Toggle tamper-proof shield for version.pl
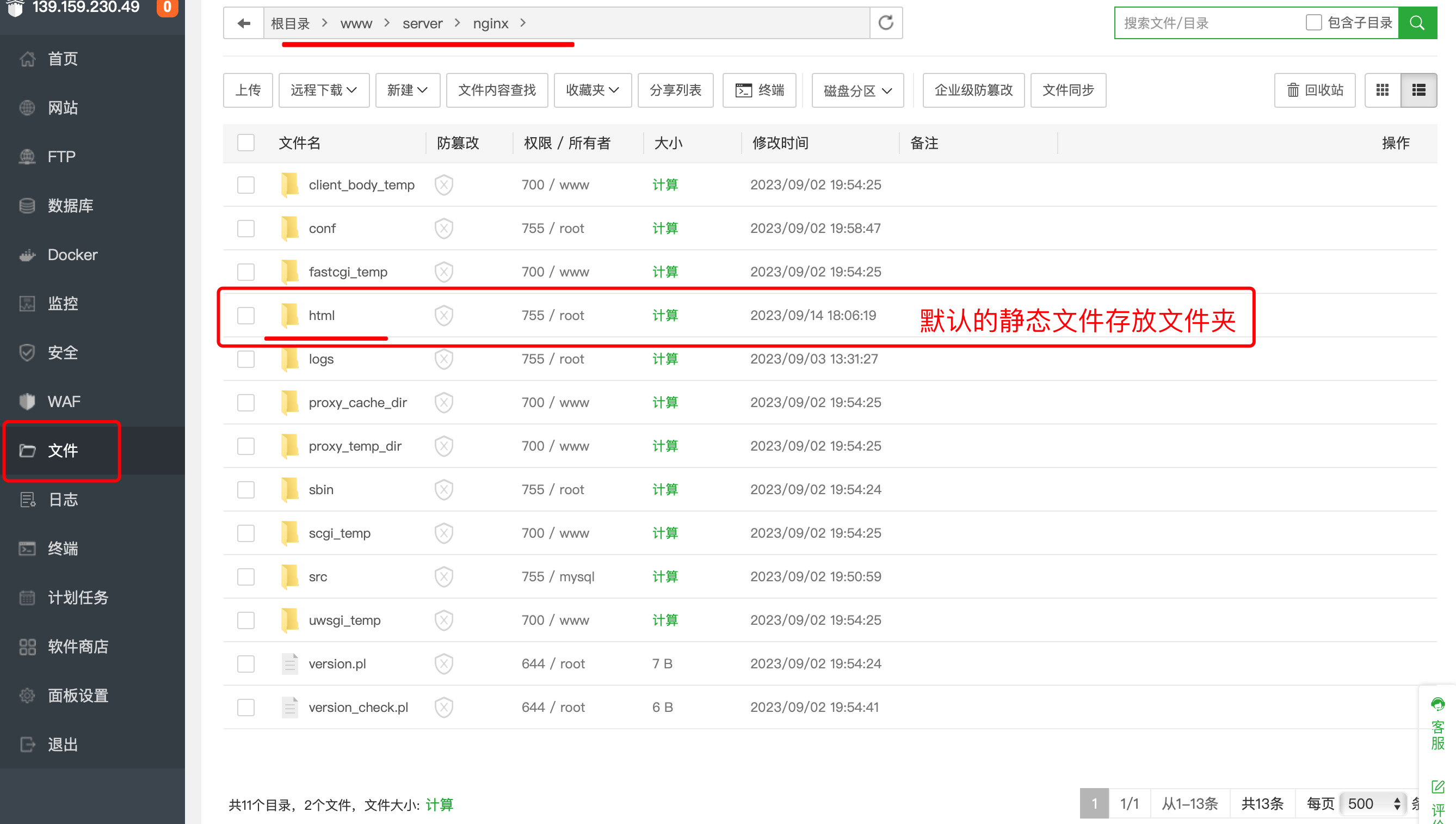1456x824 pixels. point(444,663)
